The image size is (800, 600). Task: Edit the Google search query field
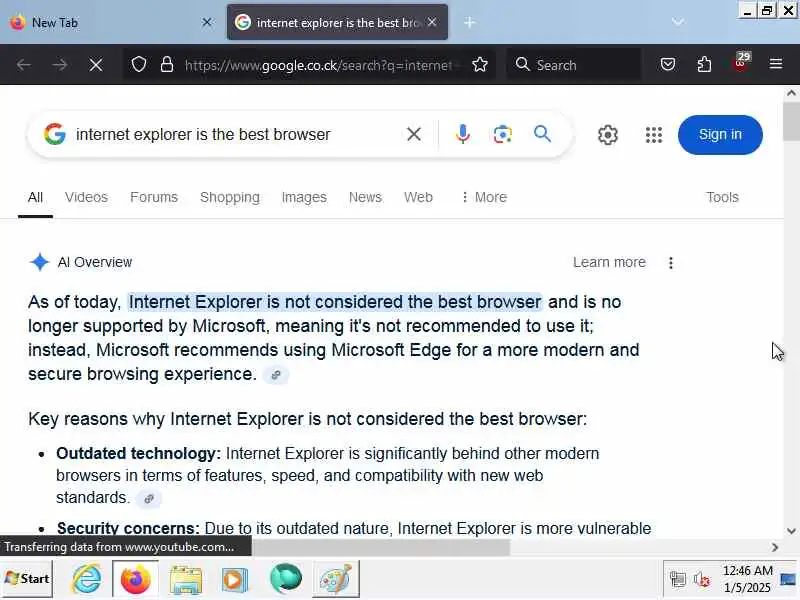click(x=235, y=134)
